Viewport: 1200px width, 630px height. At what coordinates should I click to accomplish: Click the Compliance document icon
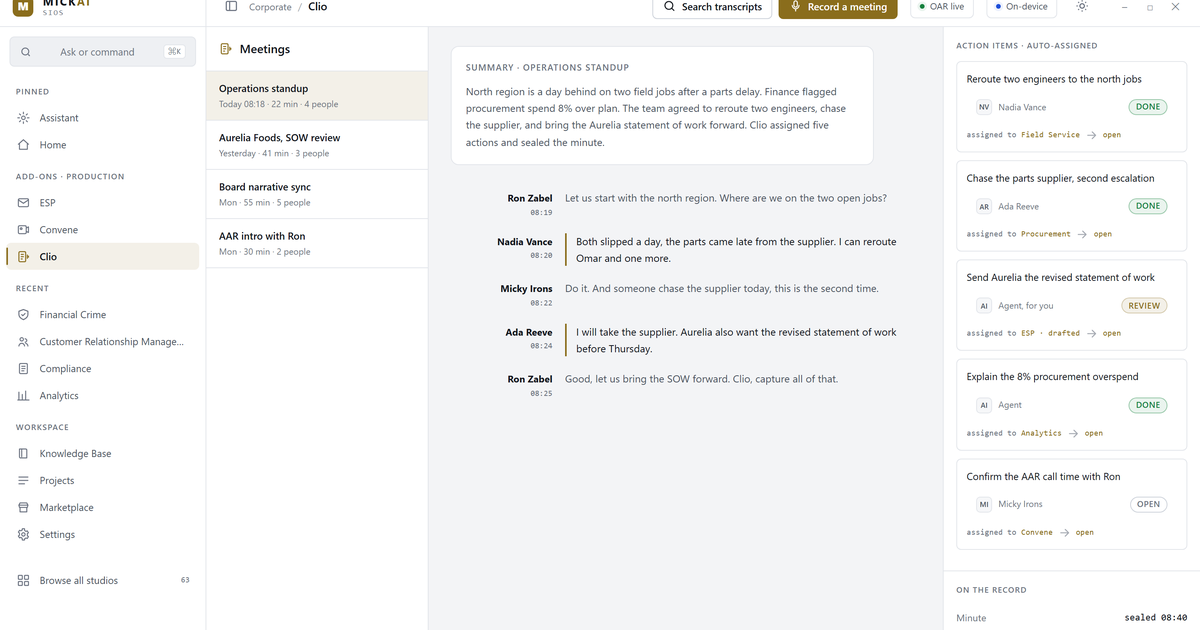click(23, 369)
